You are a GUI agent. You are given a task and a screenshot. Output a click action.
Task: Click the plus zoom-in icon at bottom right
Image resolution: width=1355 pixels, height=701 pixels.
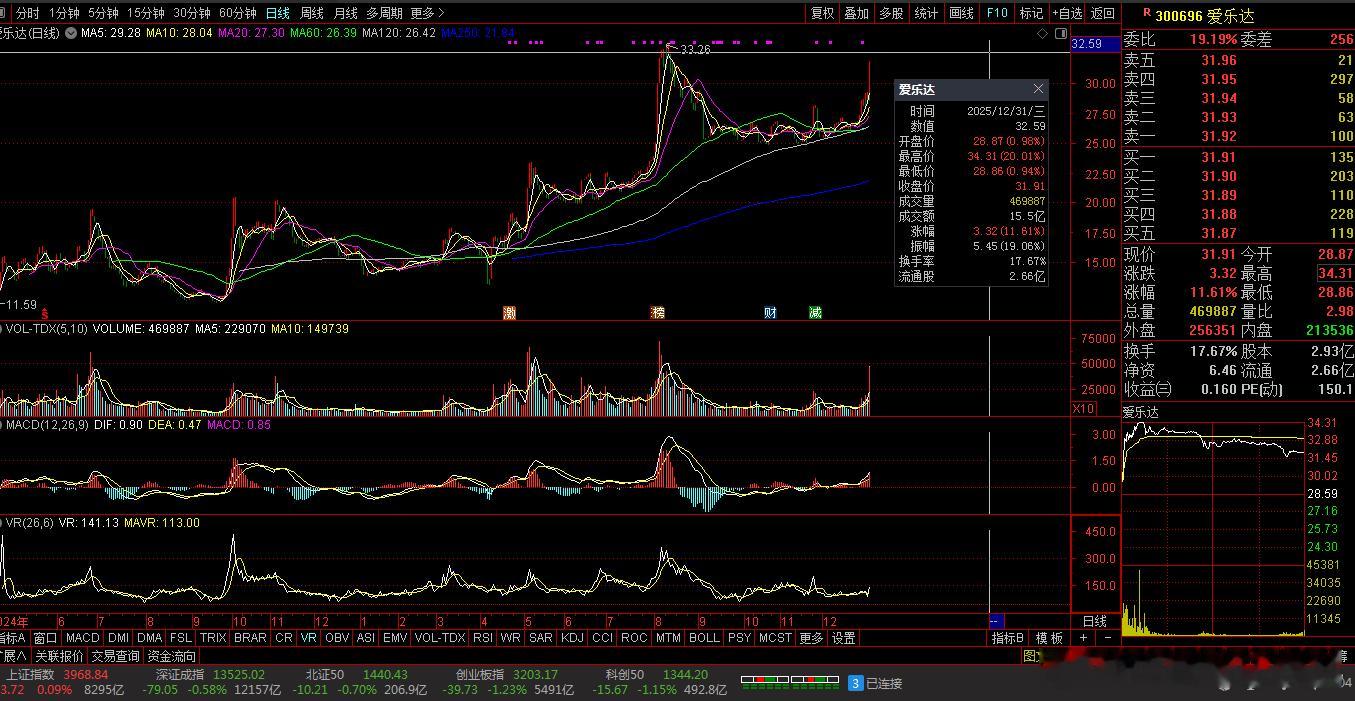coord(1083,638)
